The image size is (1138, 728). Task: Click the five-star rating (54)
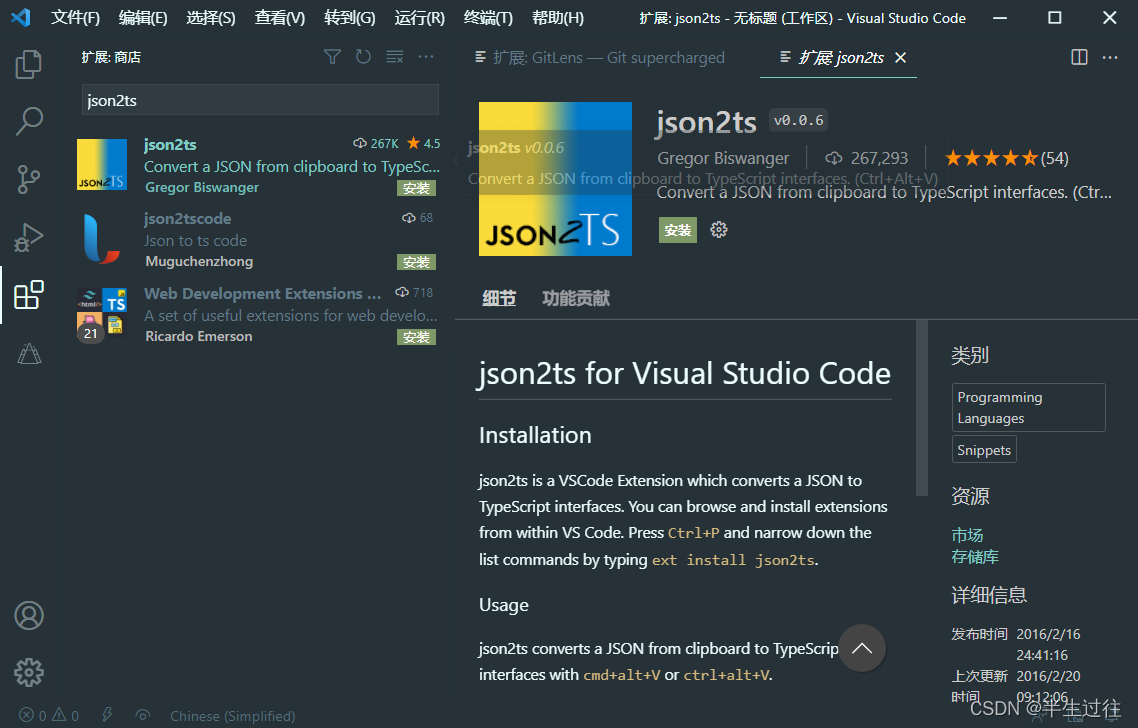(1007, 158)
